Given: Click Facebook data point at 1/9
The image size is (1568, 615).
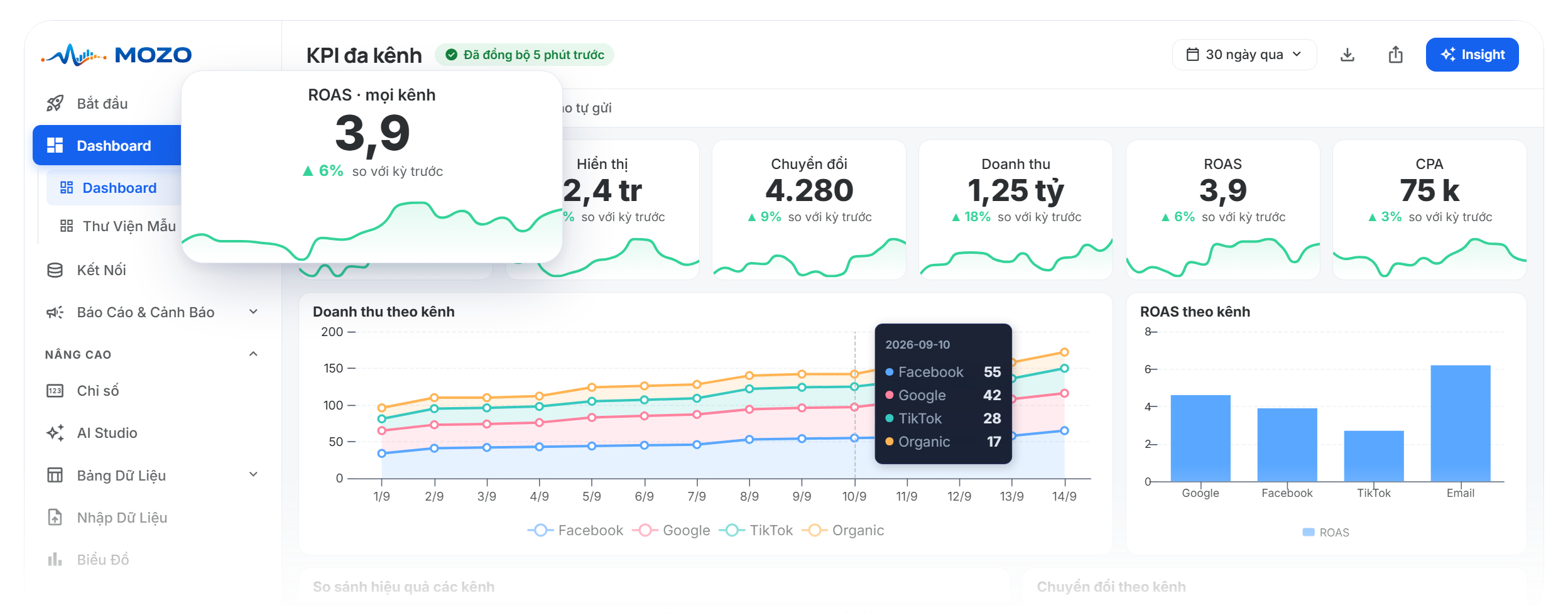Looking at the screenshot, I should pyautogui.click(x=381, y=453).
